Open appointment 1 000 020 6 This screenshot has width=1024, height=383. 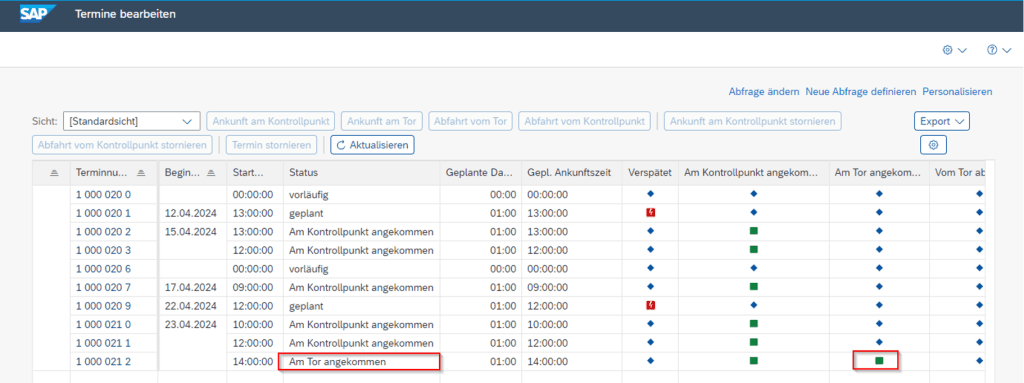coord(103,269)
